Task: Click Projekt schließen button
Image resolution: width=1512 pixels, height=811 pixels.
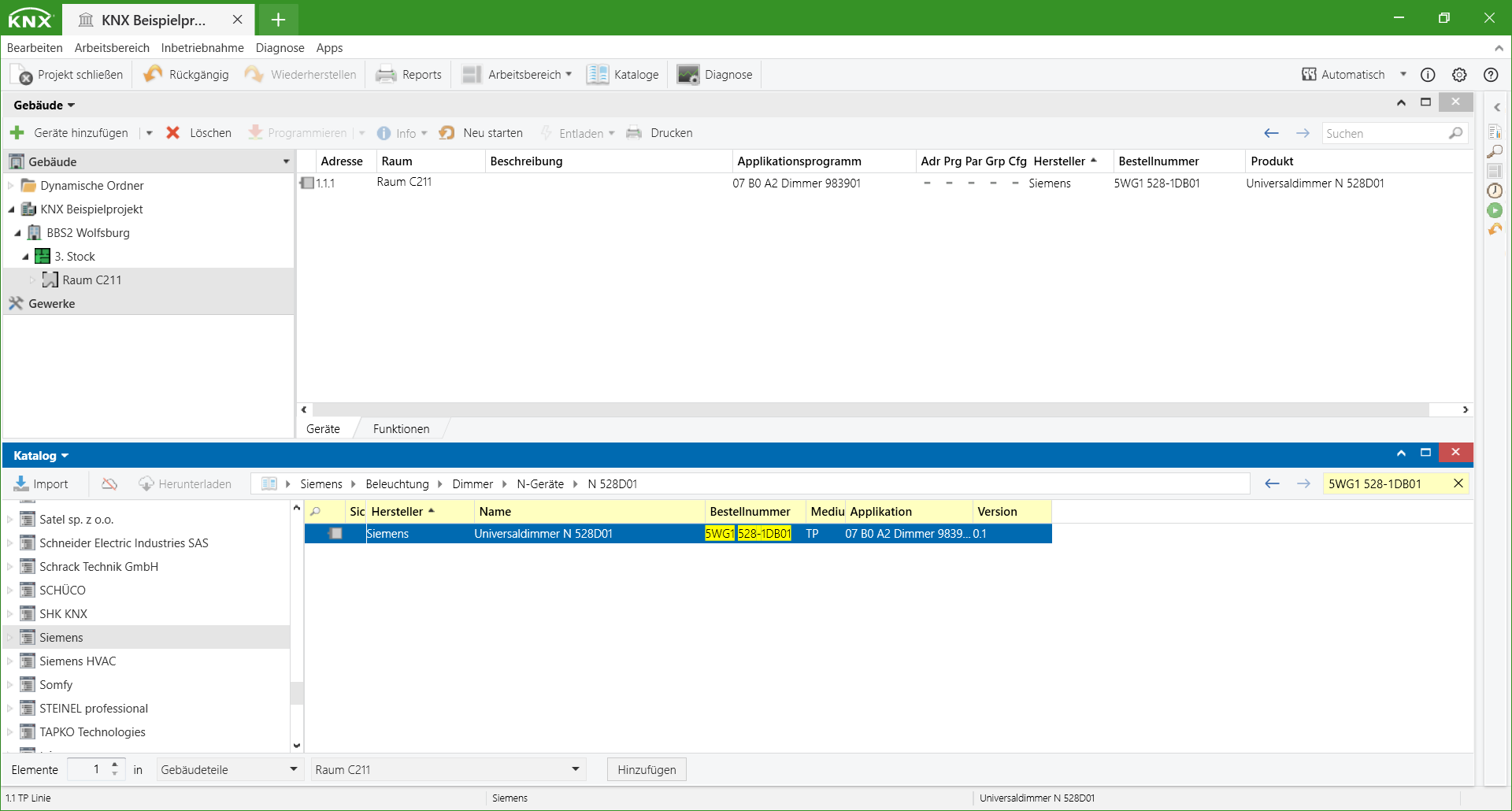Action: pos(67,75)
